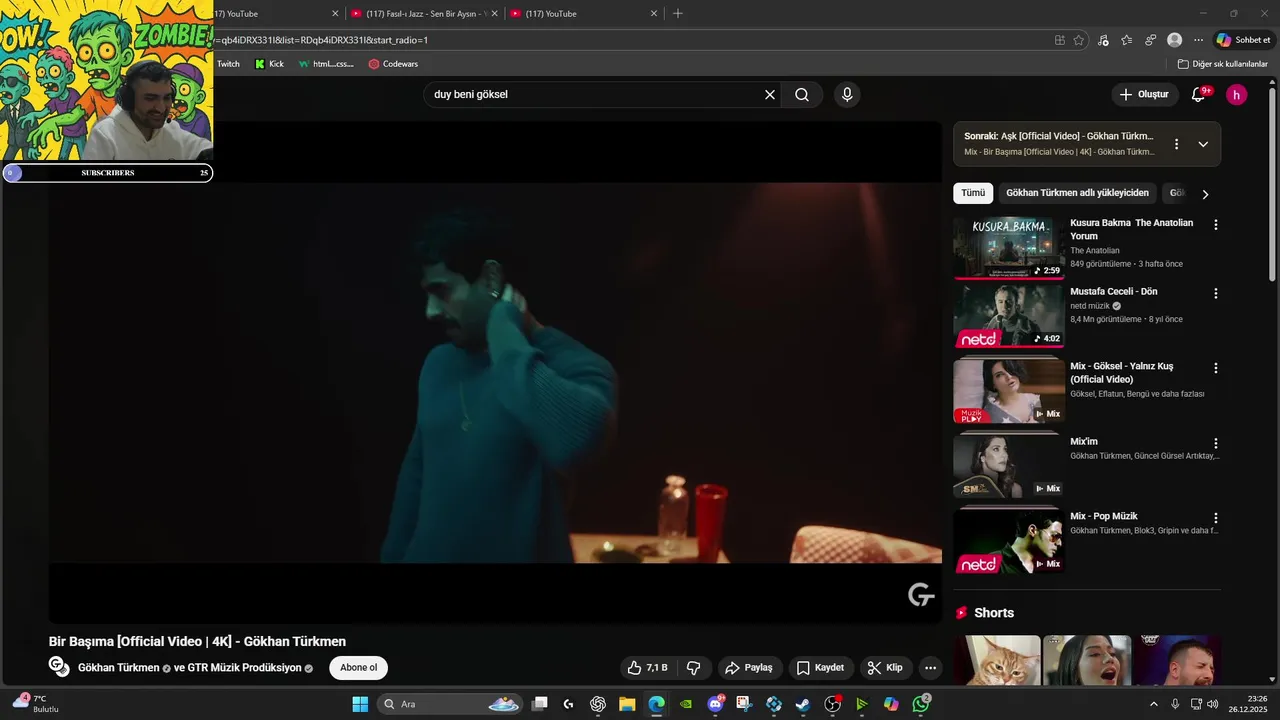
Task: Open the Gökhan Türkmen channel link
Action: point(119,668)
